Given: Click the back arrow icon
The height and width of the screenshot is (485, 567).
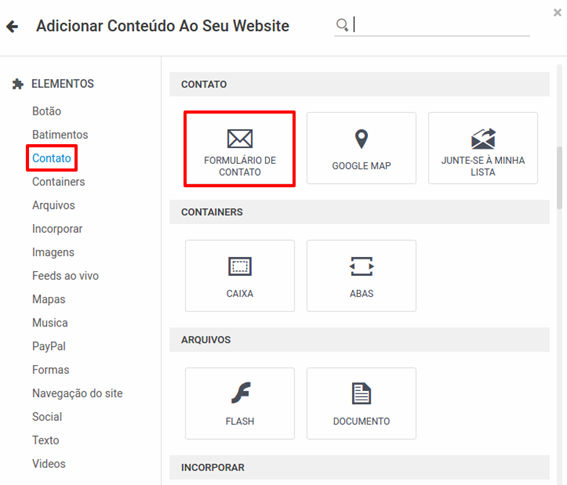Looking at the screenshot, I should pos(12,26).
